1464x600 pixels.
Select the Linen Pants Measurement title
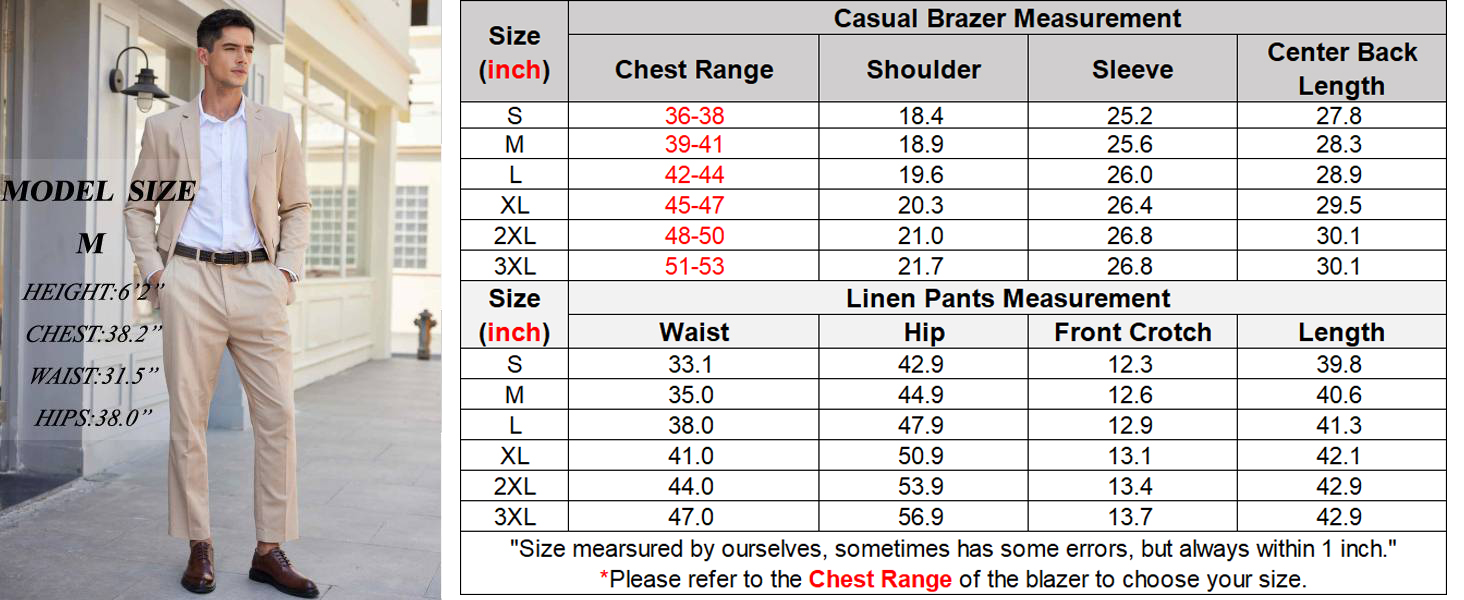pyautogui.click(x=1007, y=298)
